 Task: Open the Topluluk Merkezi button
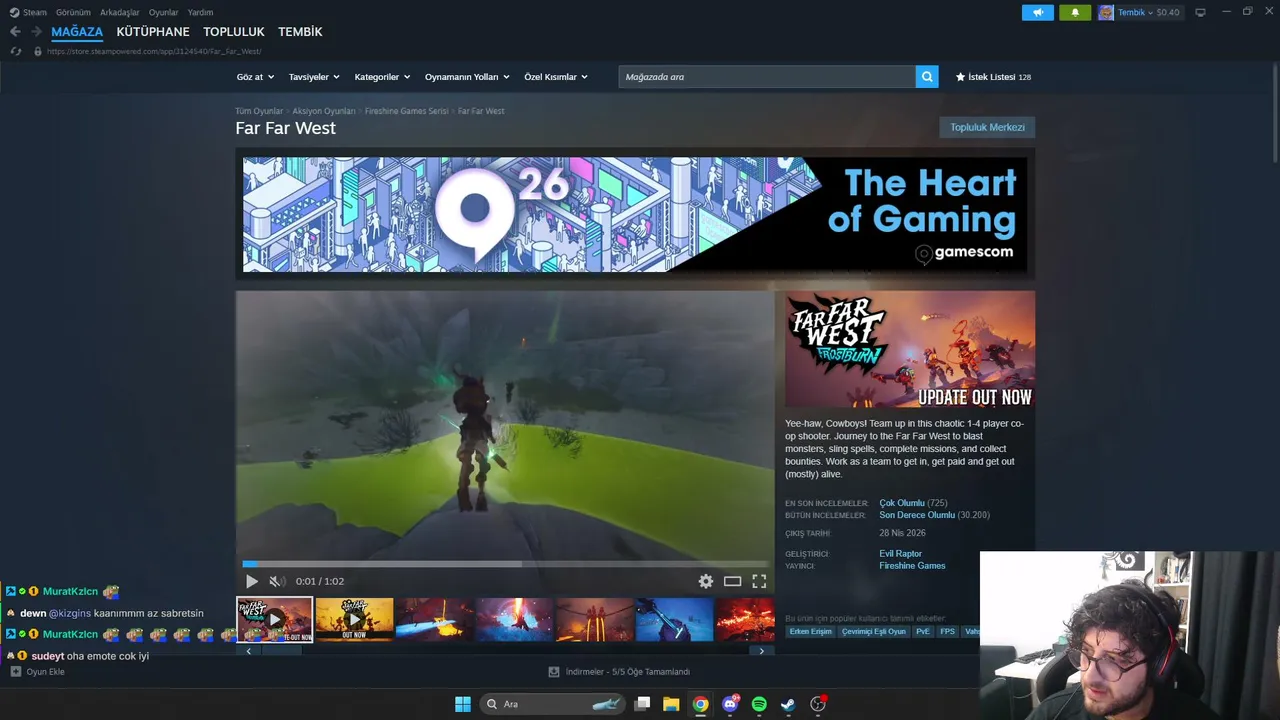click(x=987, y=127)
